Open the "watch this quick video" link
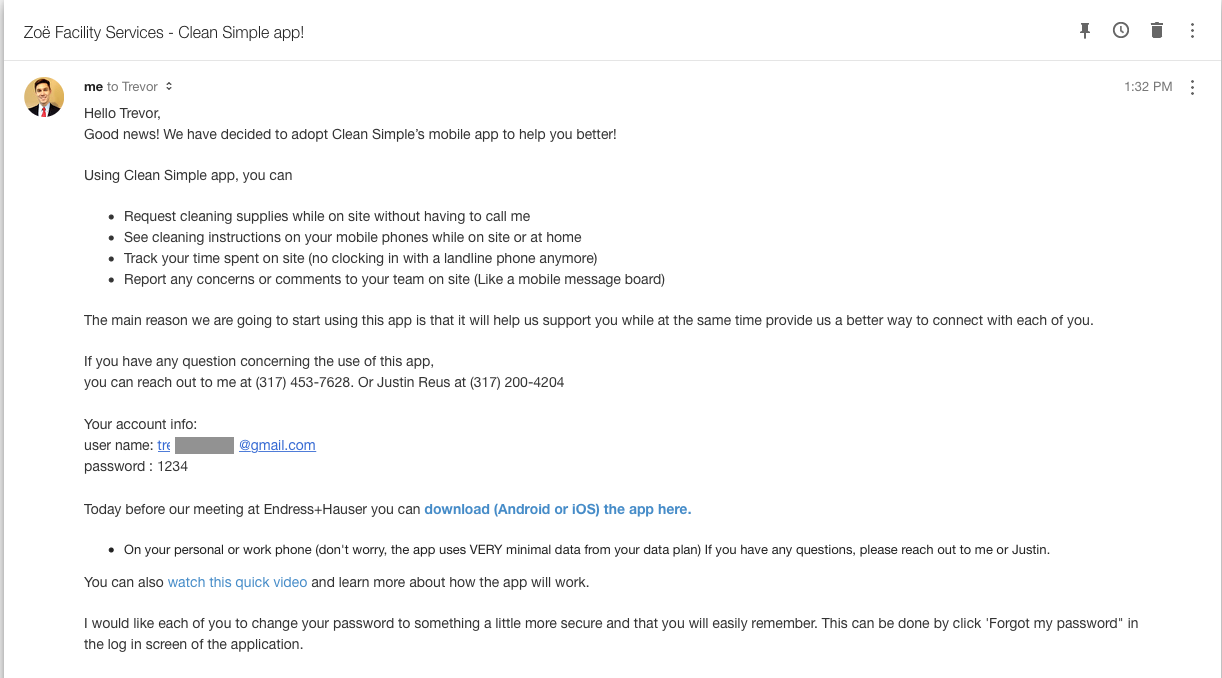The height and width of the screenshot is (678, 1222). point(237,582)
